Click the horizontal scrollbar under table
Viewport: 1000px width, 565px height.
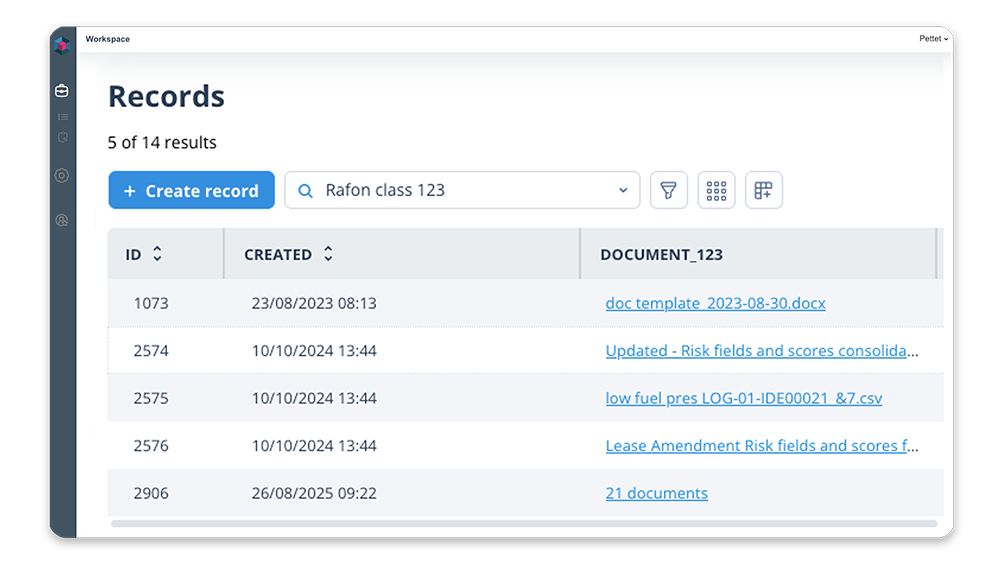pos(524,524)
